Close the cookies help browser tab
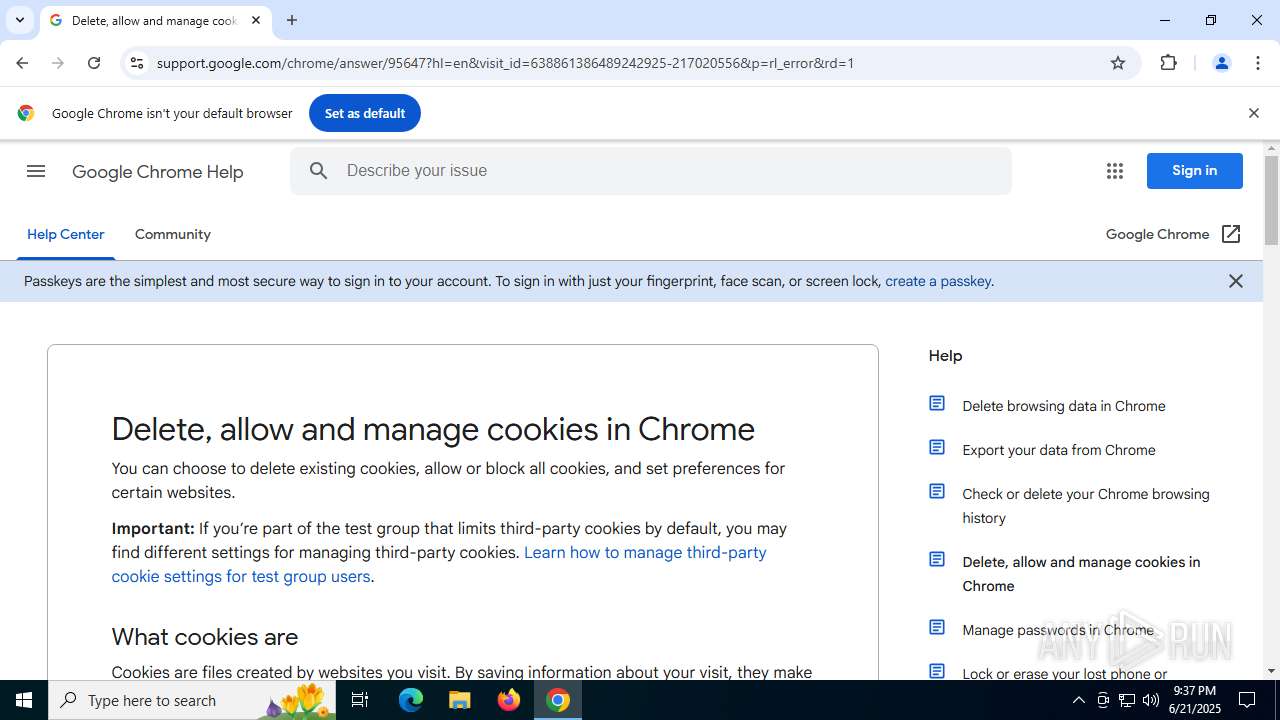The height and width of the screenshot is (720, 1280). pyautogui.click(x=256, y=20)
